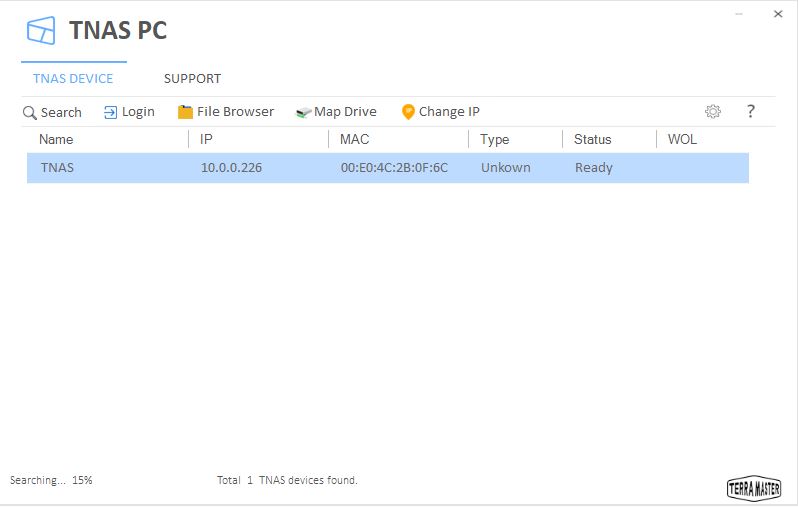Select the TNAS device name cell
798x508 pixels.
(58, 168)
